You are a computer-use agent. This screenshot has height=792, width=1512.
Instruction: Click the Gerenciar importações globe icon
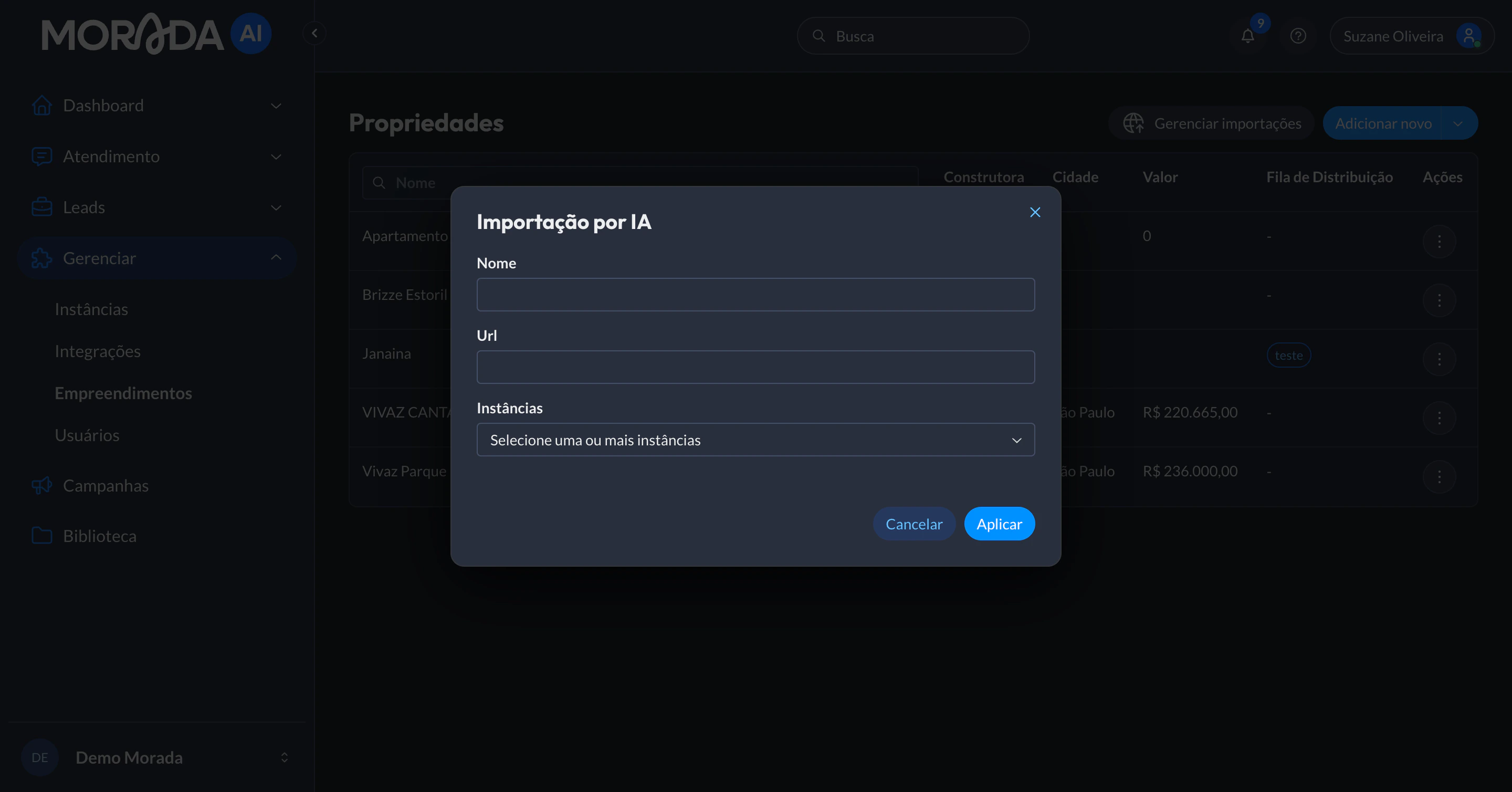tap(1133, 123)
